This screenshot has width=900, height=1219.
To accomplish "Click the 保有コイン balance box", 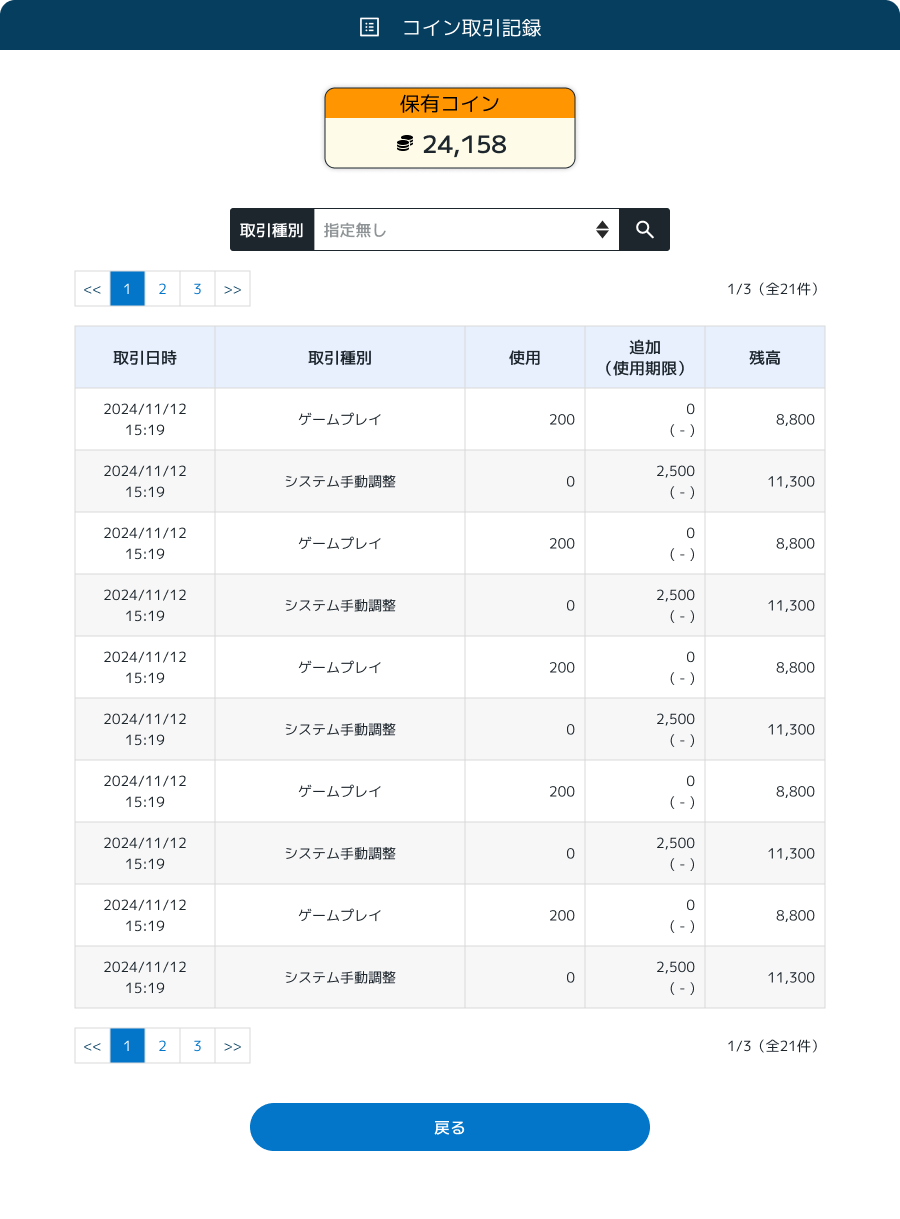I will (x=450, y=128).
